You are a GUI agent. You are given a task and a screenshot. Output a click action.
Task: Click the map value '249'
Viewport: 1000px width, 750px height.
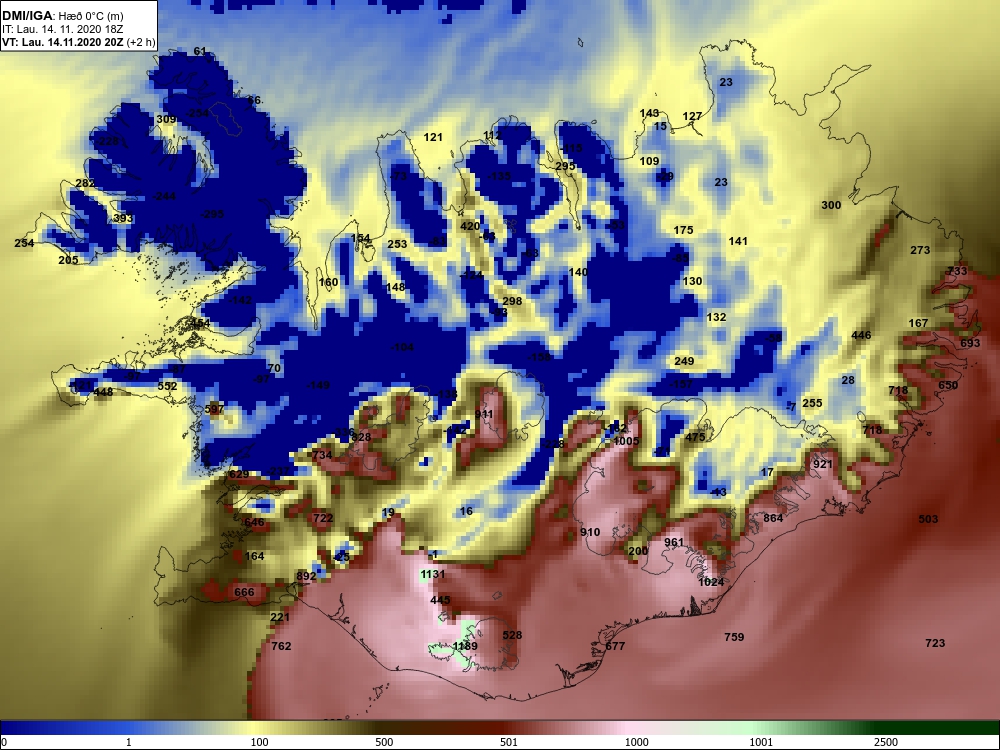pos(684,361)
